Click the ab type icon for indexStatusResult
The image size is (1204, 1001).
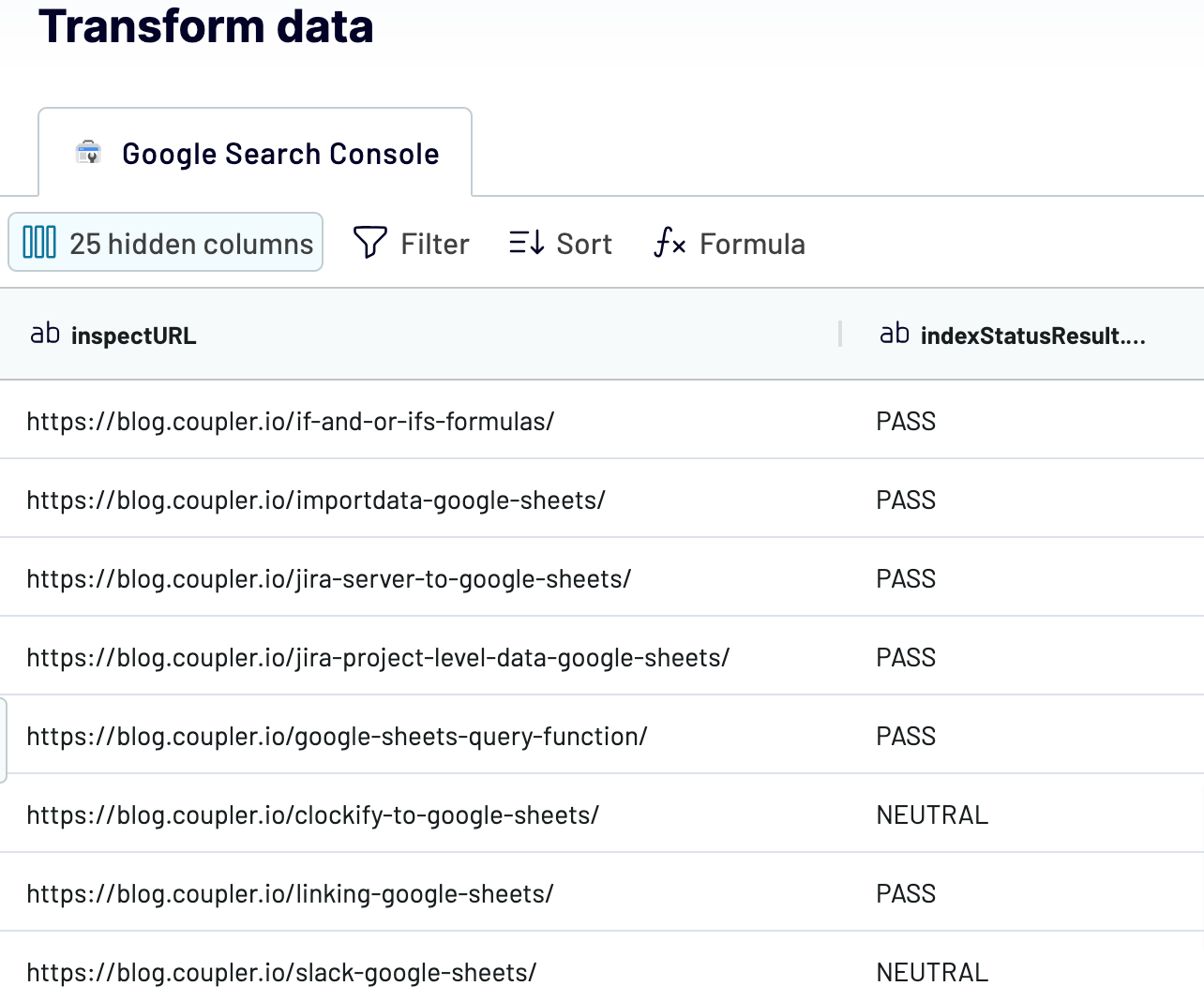pos(895,334)
